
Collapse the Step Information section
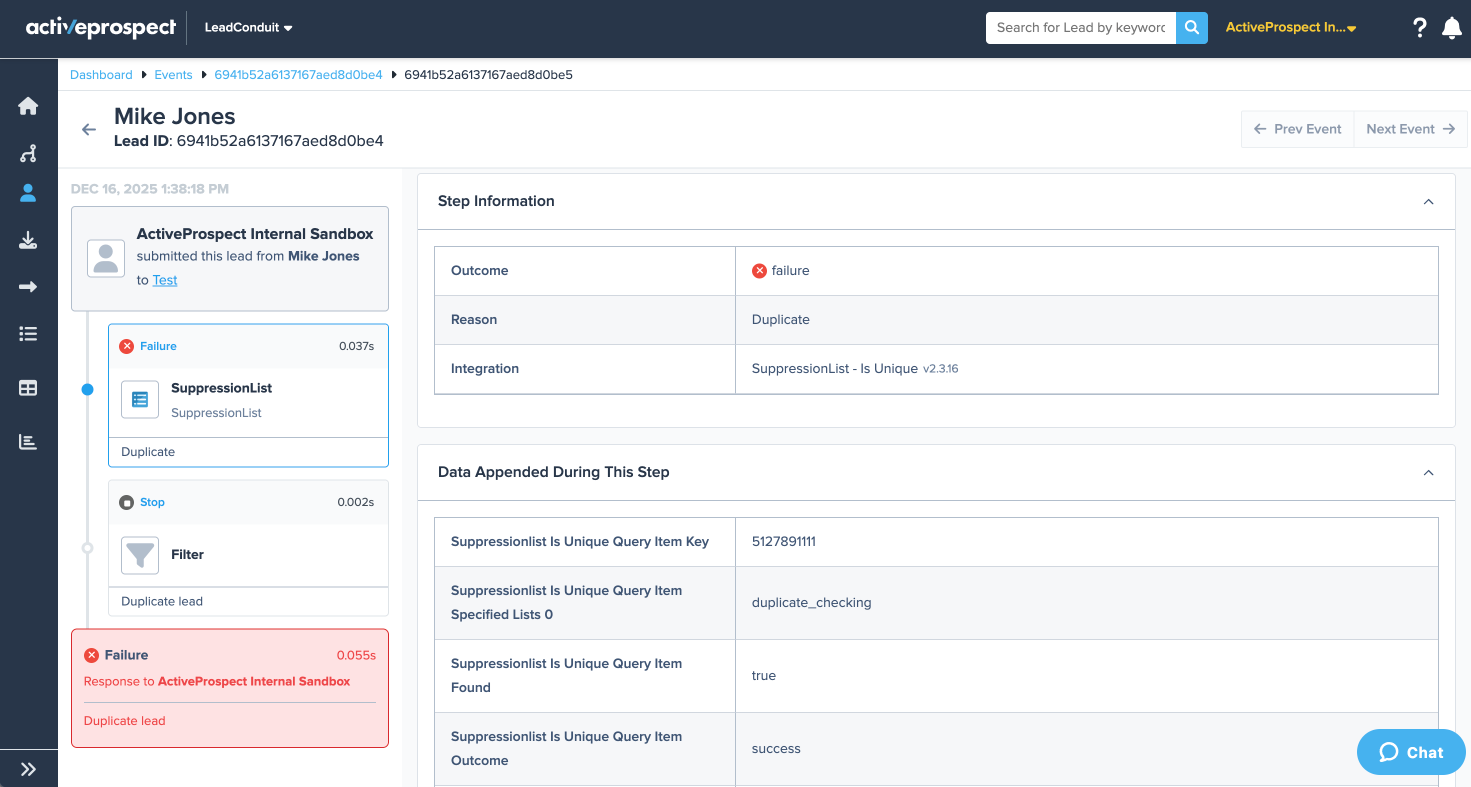click(1428, 201)
